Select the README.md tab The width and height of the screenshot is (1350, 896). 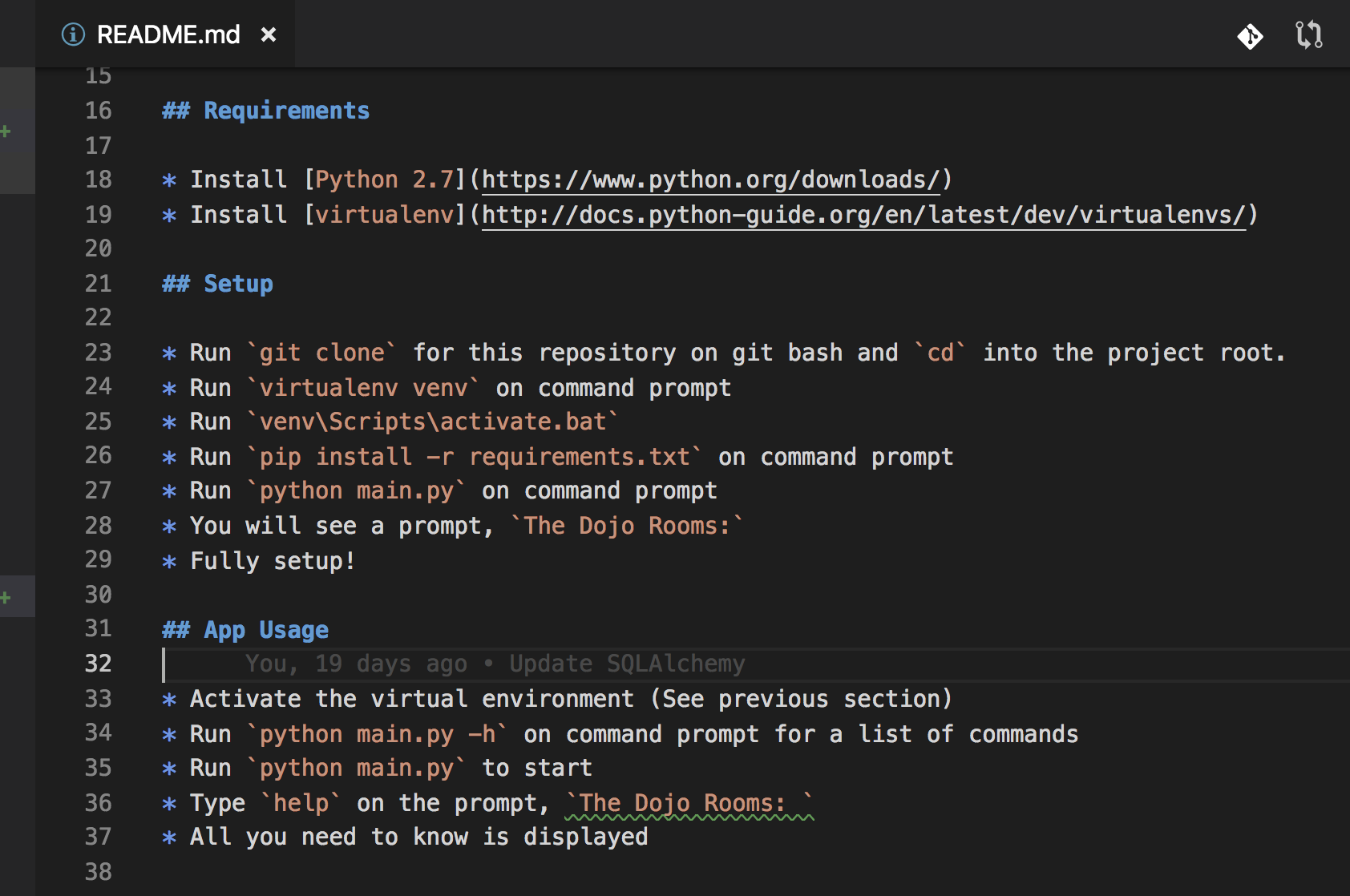(x=167, y=34)
